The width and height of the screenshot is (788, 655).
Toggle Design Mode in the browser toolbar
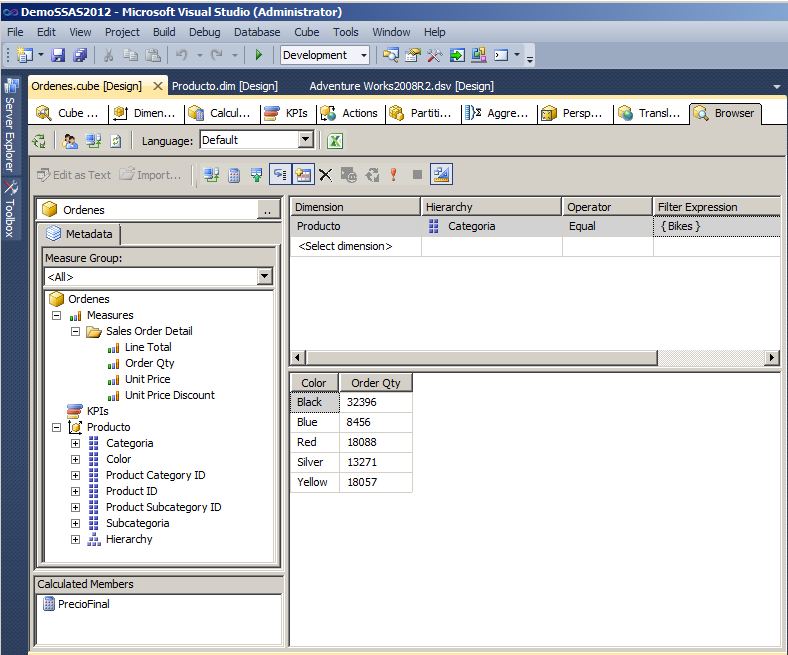pos(441,175)
